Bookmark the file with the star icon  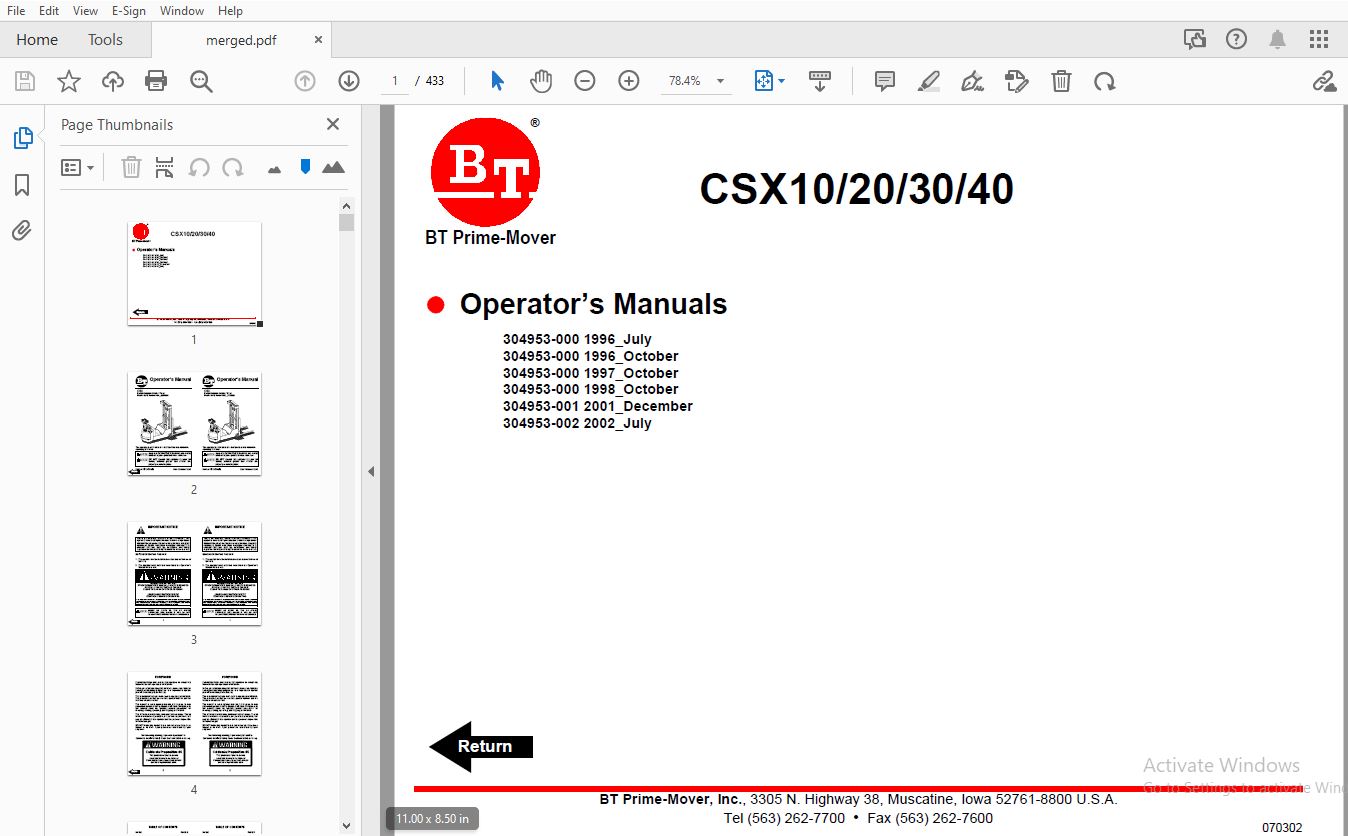[69, 81]
